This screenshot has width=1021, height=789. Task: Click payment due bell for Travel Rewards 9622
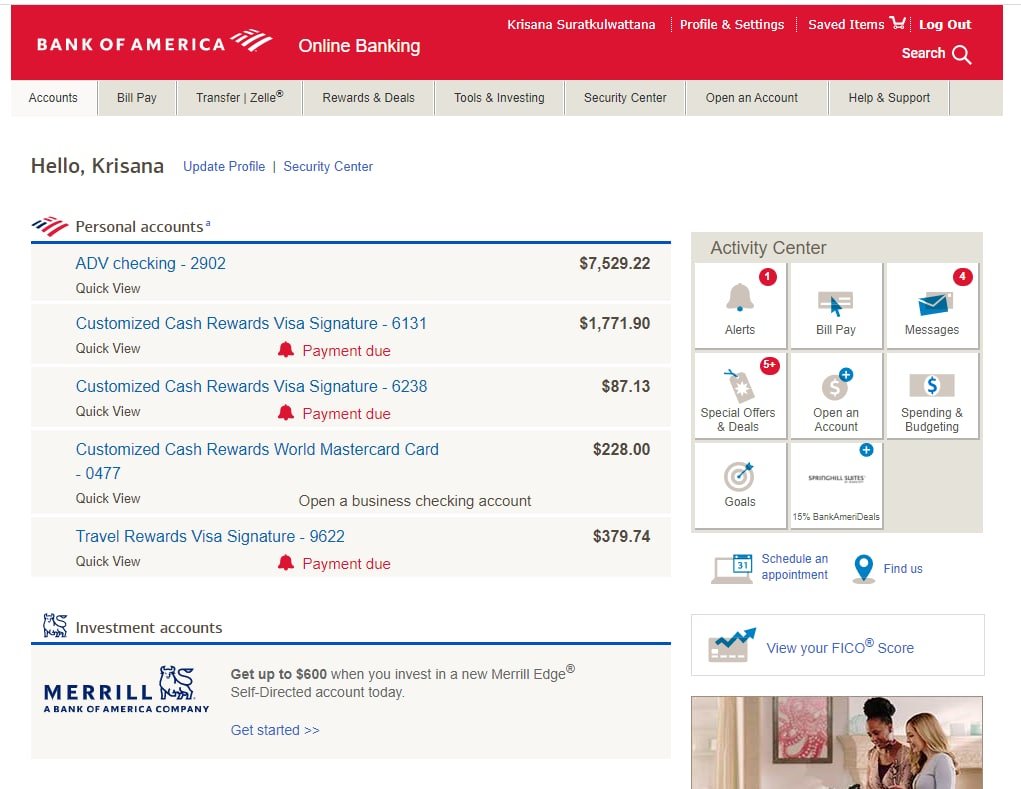(x=286, y=563)
